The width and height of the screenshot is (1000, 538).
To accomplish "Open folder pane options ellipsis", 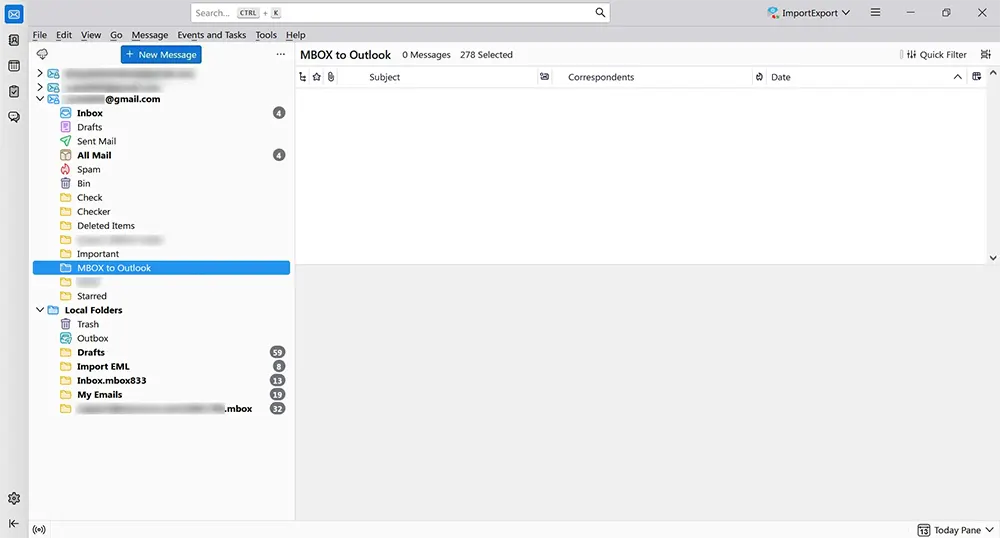I will tap(281, 54).
